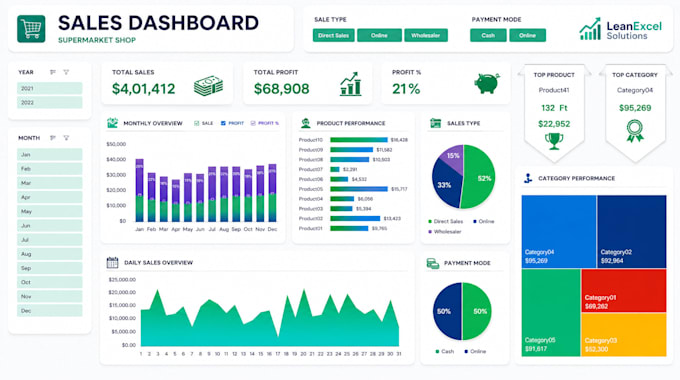Click the Category05 green treemap tile
Screen dimensions: 680x380
(x=551, y=313)
